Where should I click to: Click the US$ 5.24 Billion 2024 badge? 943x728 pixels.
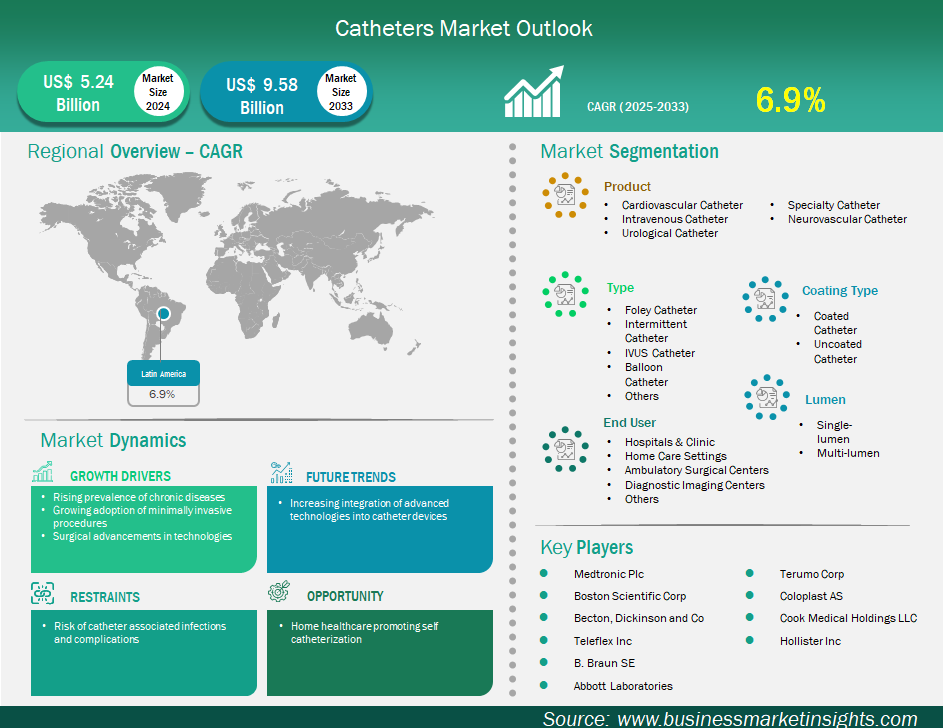(x=103, y=92)
